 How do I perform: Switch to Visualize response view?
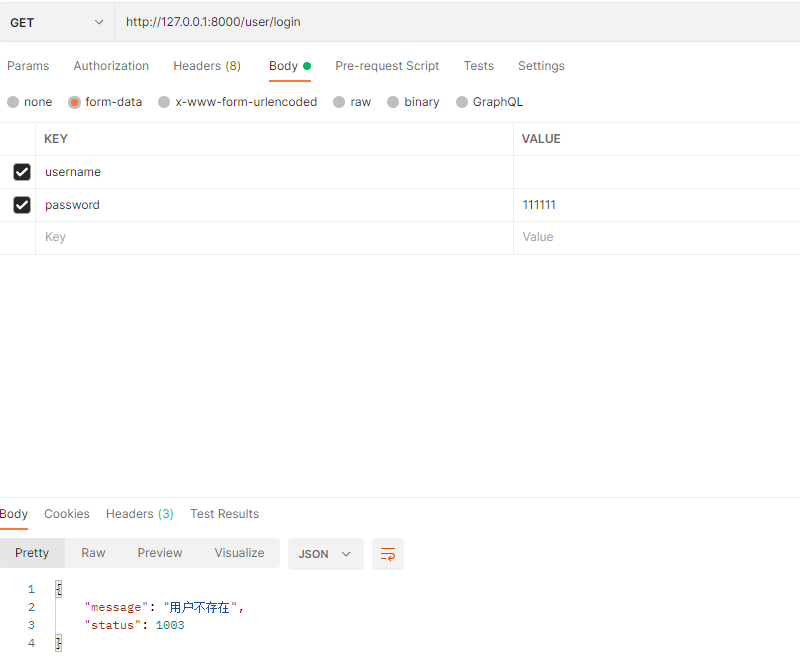[239, 553]
